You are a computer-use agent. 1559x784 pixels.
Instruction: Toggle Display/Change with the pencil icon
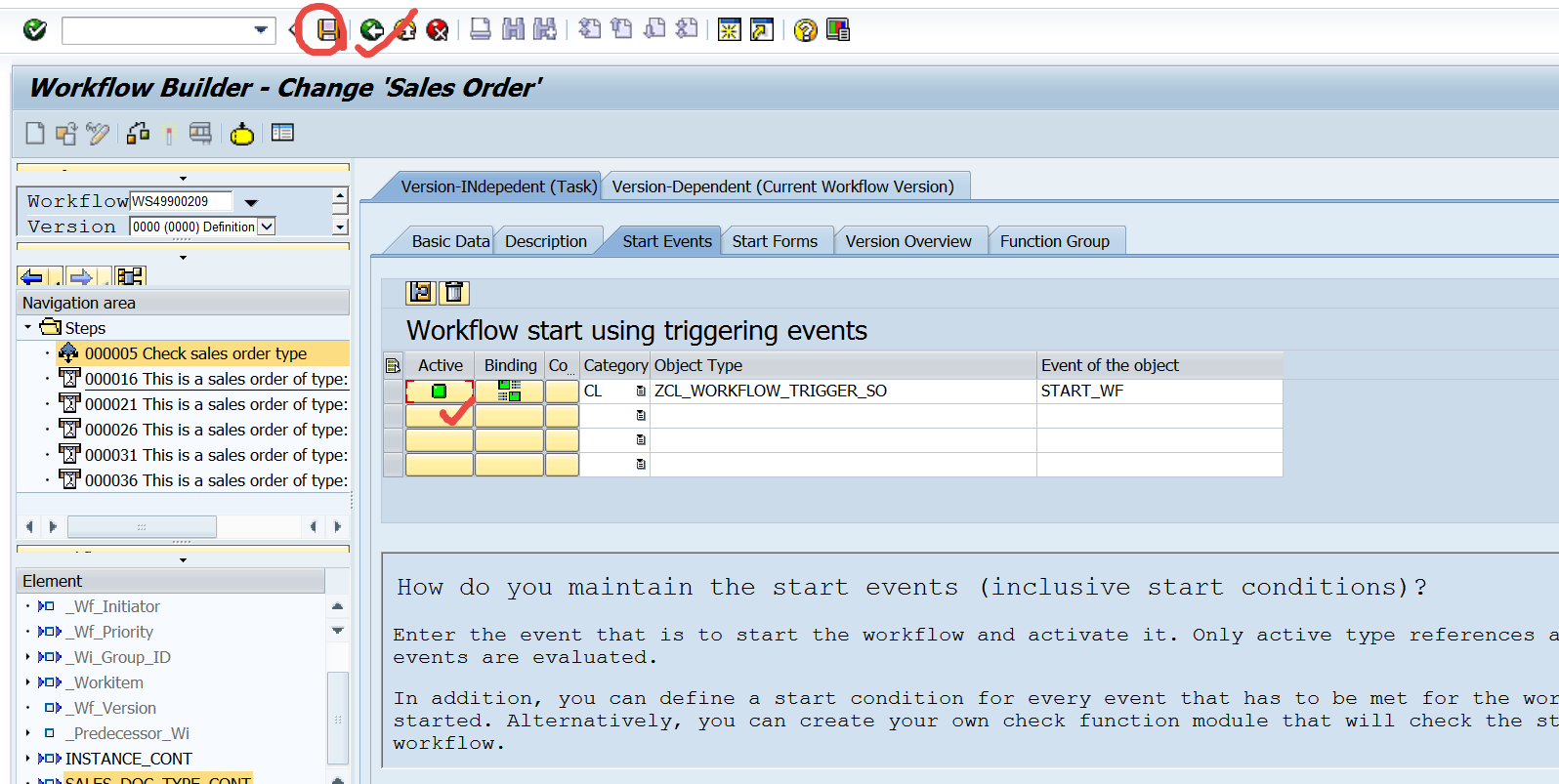tap(98, 134)
